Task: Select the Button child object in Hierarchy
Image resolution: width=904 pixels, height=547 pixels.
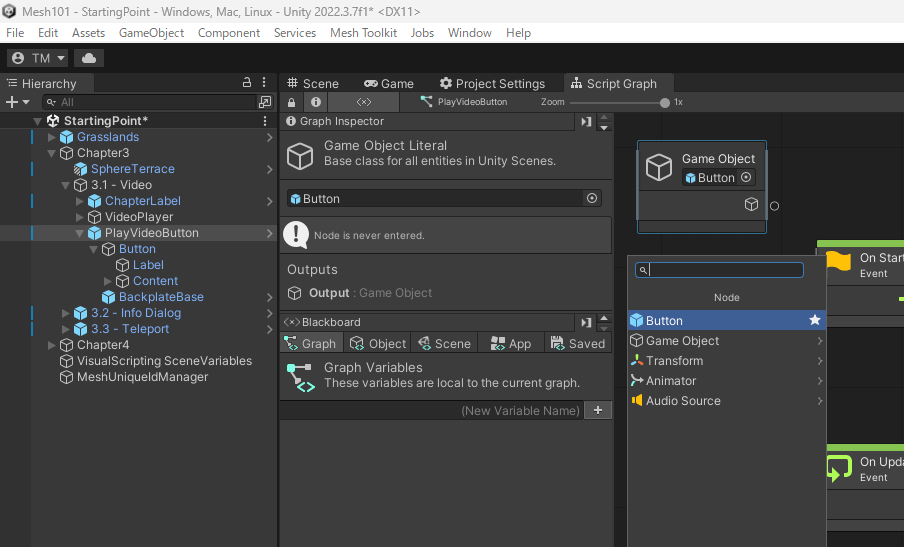Action: [x=137, y=249]
